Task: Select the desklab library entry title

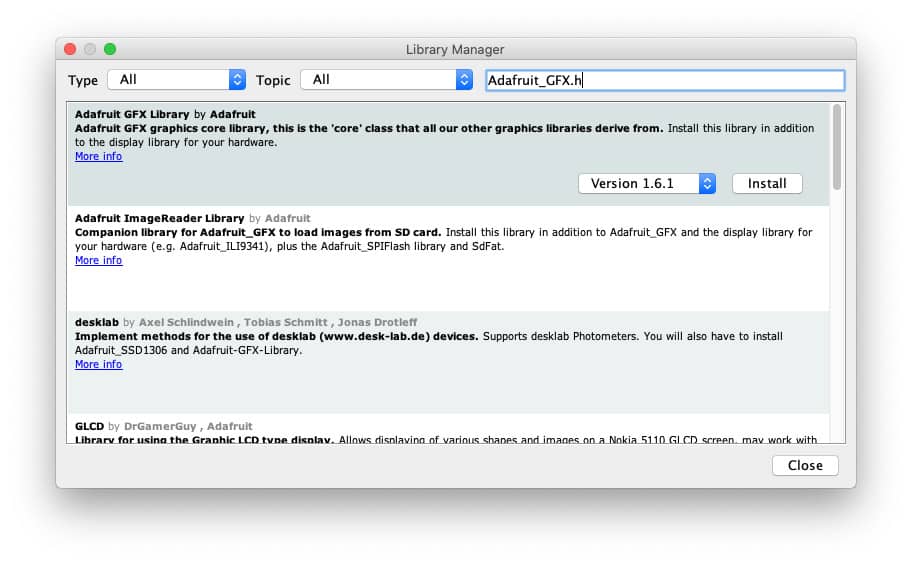Action: 97,322
